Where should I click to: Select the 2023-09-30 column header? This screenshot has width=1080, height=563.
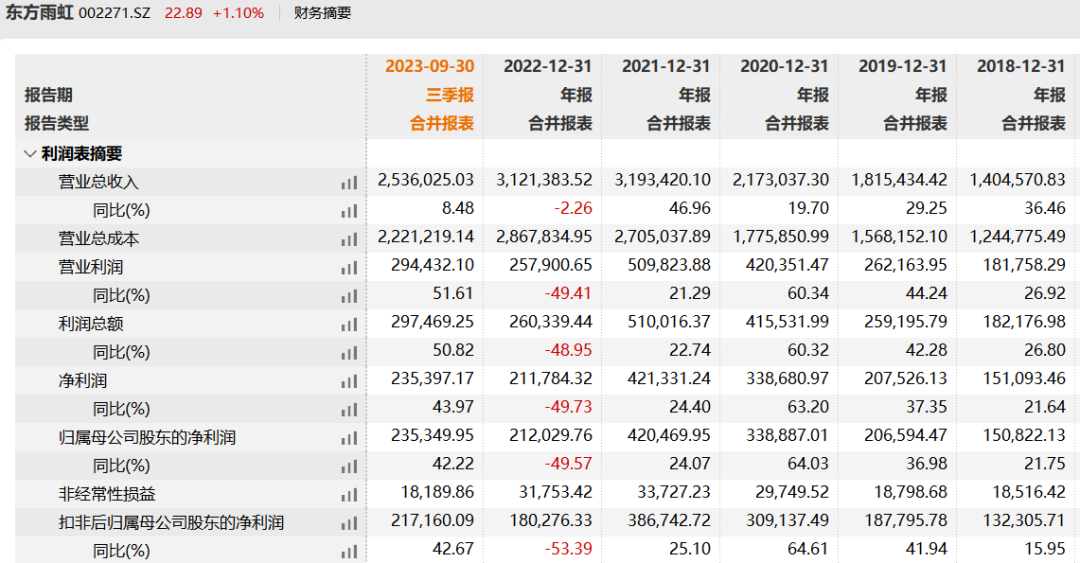429,66
